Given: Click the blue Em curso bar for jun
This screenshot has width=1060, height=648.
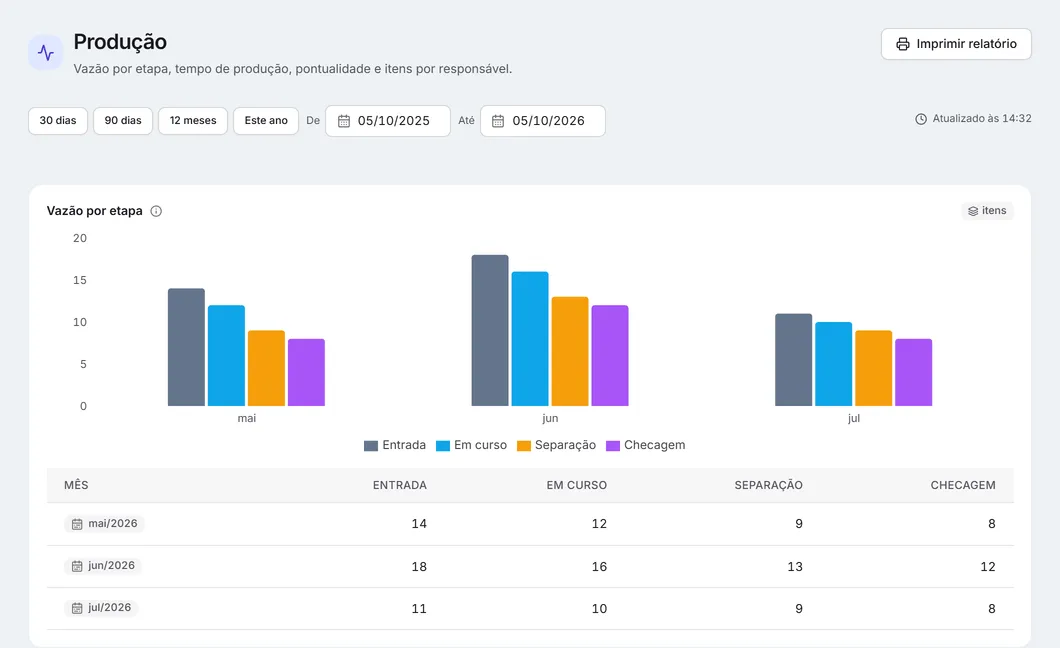Looking at the screenshot, I should (x=530, y=339).
